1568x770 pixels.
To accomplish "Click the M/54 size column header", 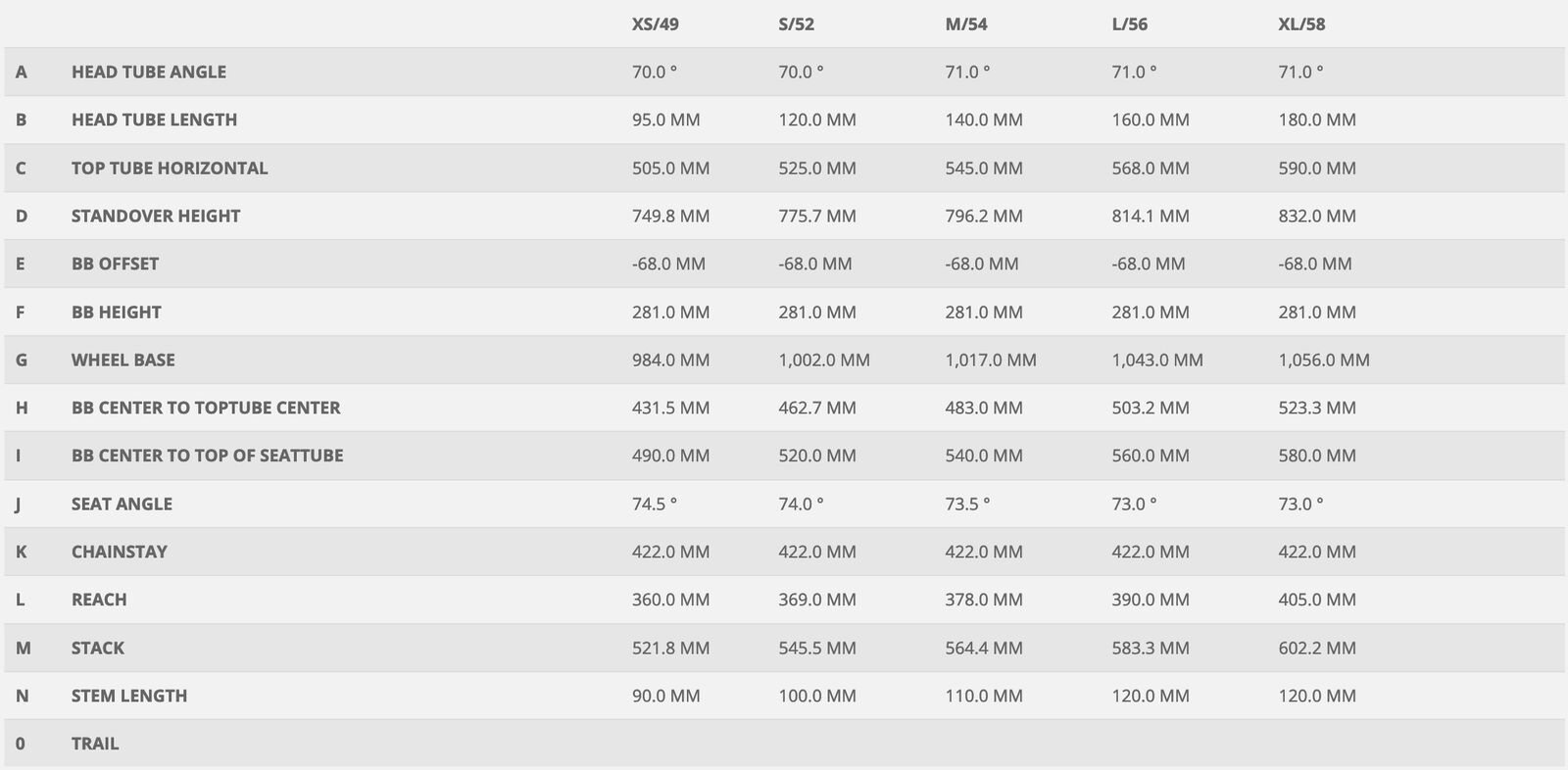I will (x=965, y=24).
